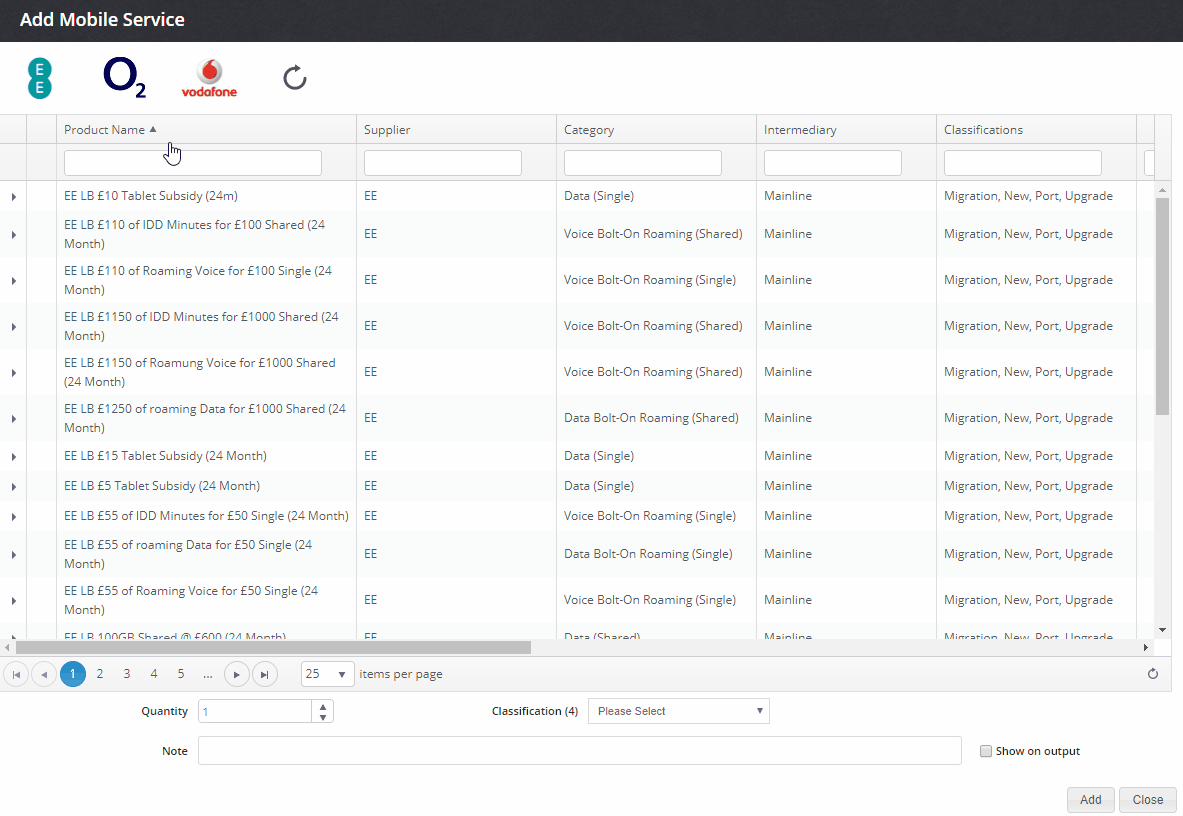Decrease the Quantity value with the down arrow

(323, 716)
